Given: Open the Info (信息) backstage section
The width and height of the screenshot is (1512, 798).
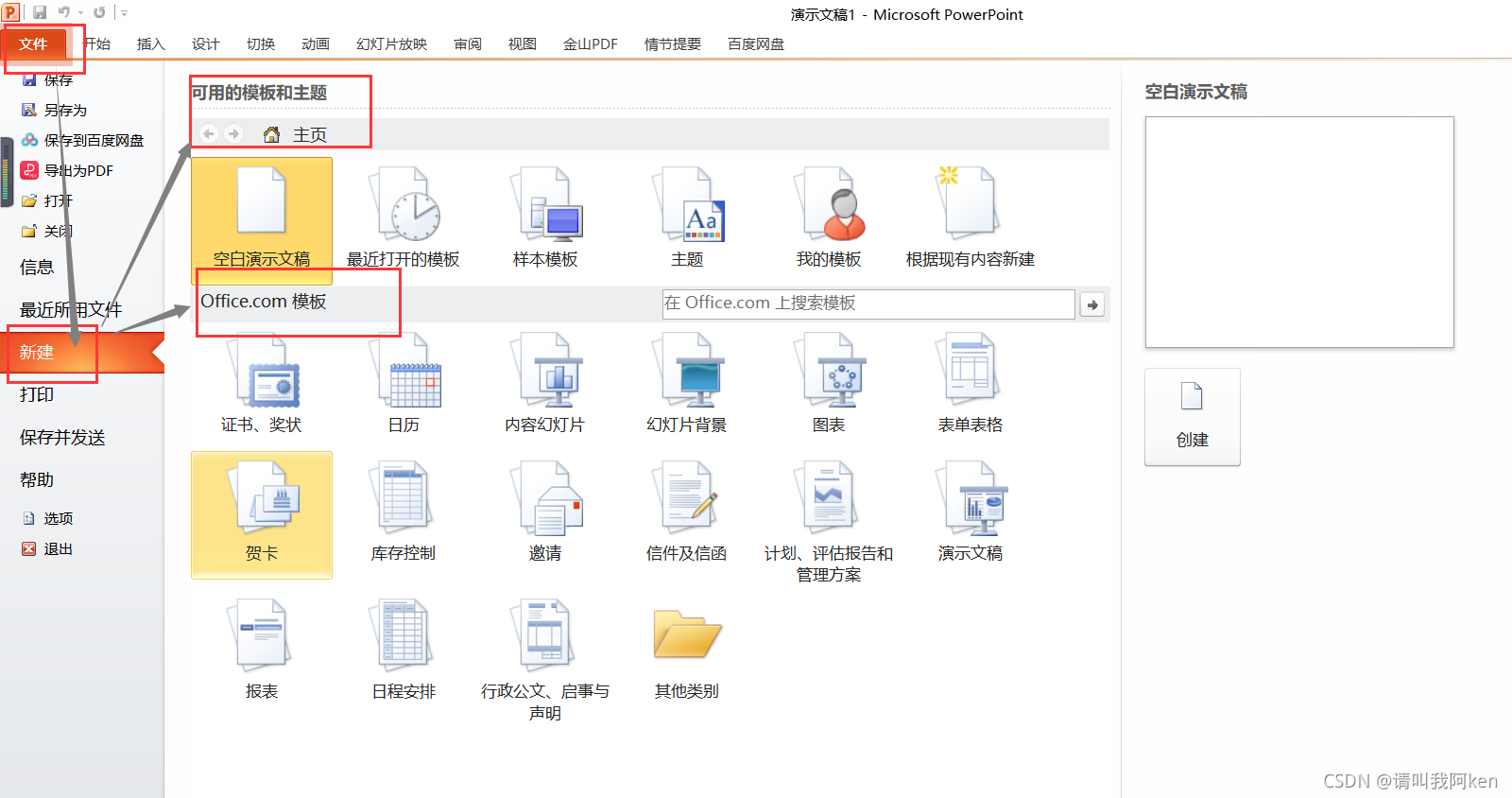Looking at the screenshot, I should [x=38, y=267].
